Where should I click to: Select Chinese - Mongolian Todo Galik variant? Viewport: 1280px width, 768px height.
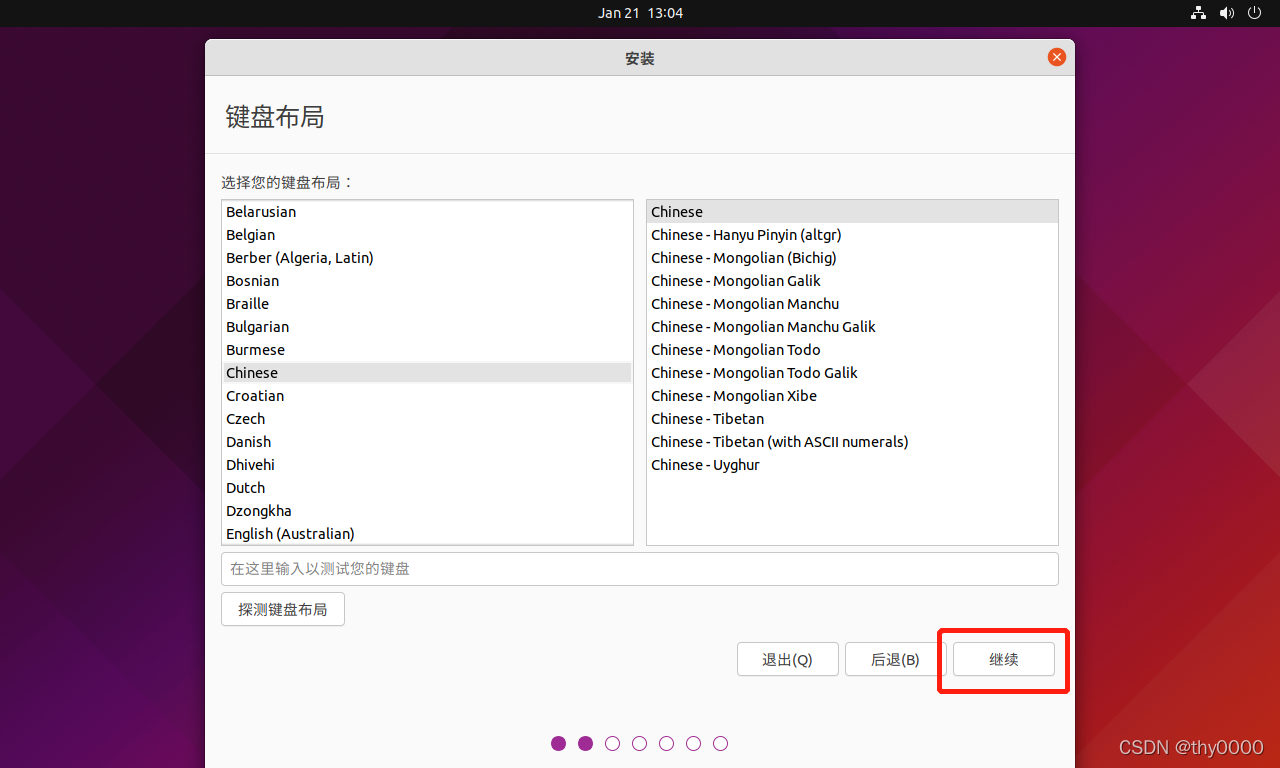click(x=852, y=373)
